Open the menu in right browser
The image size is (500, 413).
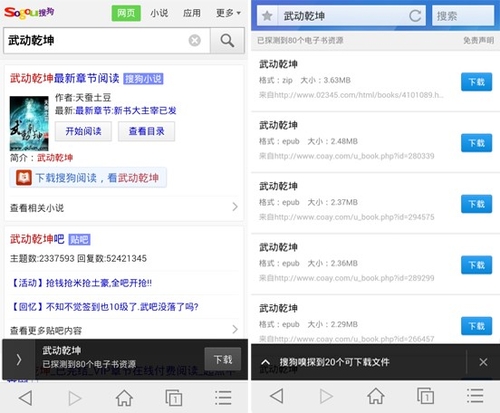pyautogui.click(x=475, y=396)
